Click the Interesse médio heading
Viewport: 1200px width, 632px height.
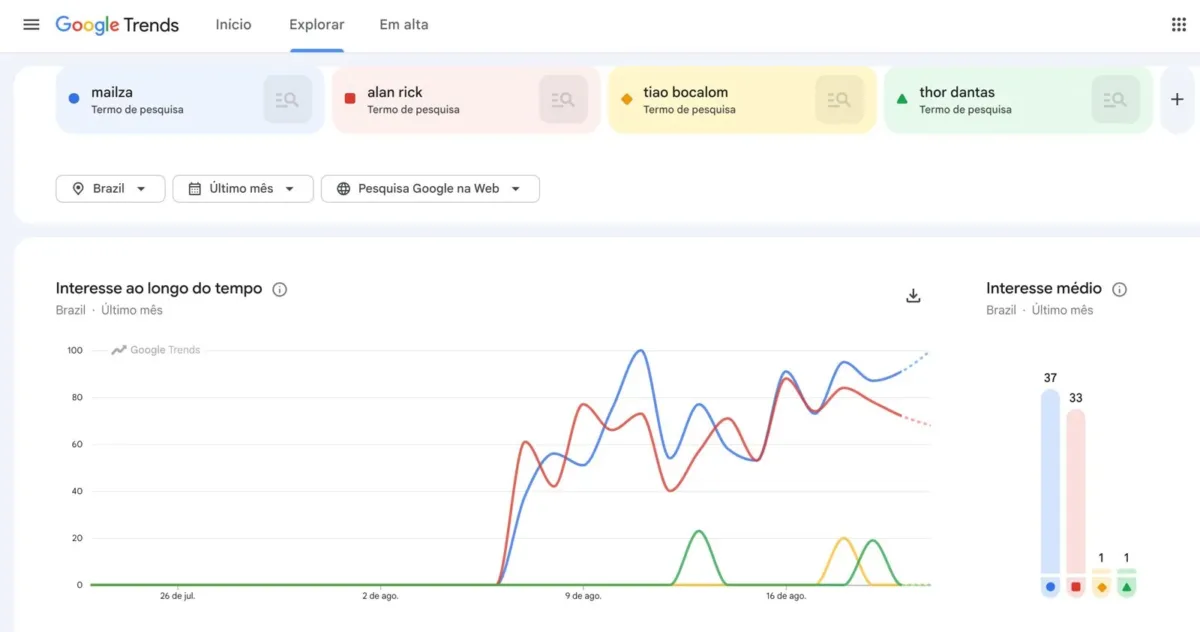click(x=1044, y=288)
